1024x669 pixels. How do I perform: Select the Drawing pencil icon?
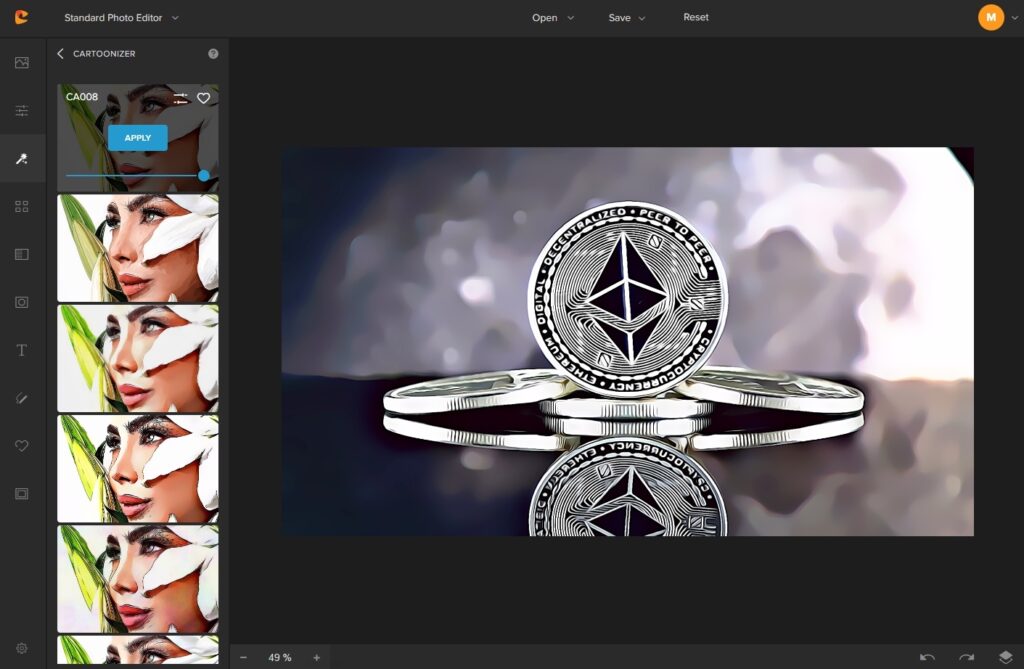[22, 398]
